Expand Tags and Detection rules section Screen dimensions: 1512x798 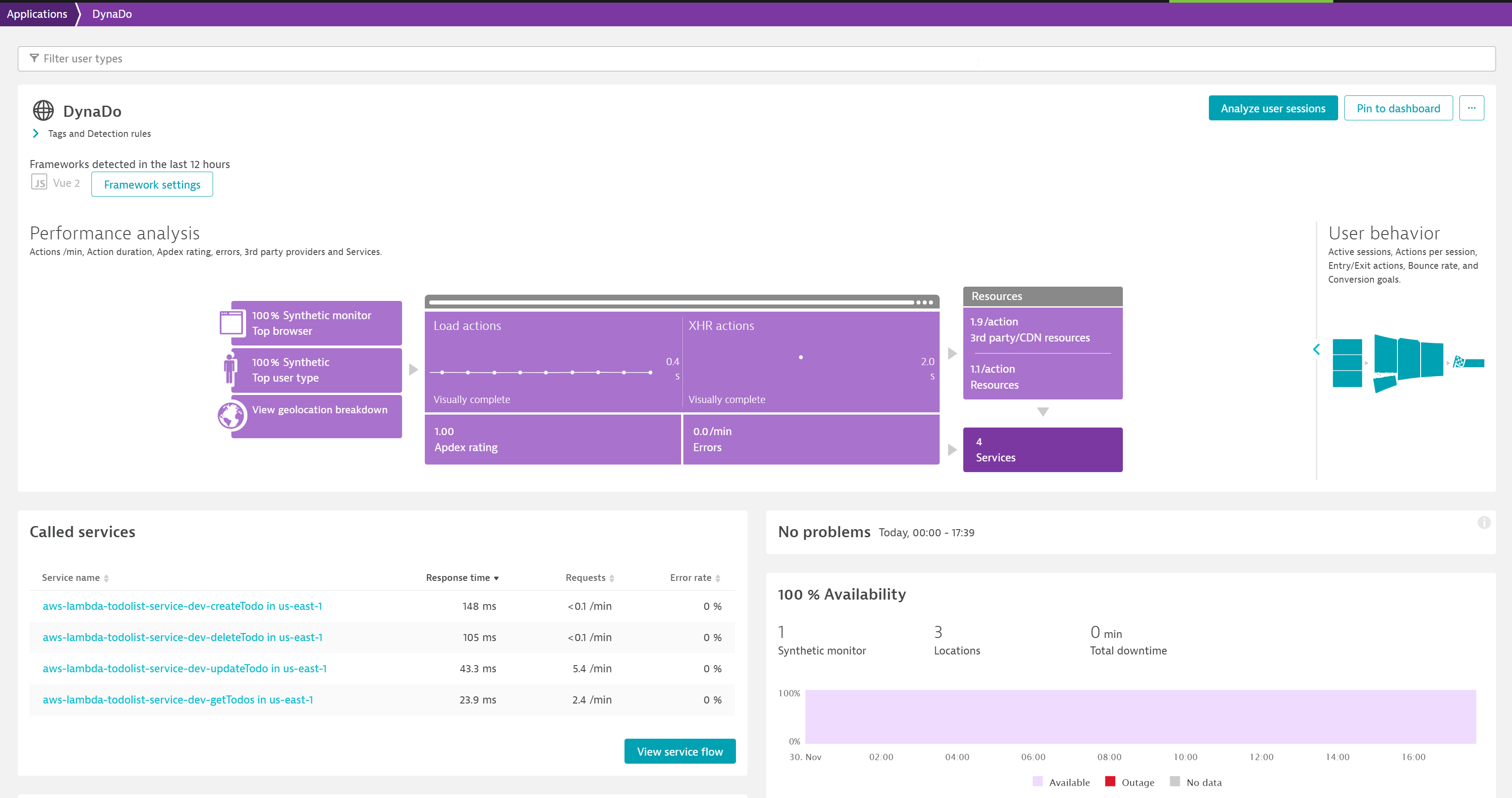pos(35,133)
